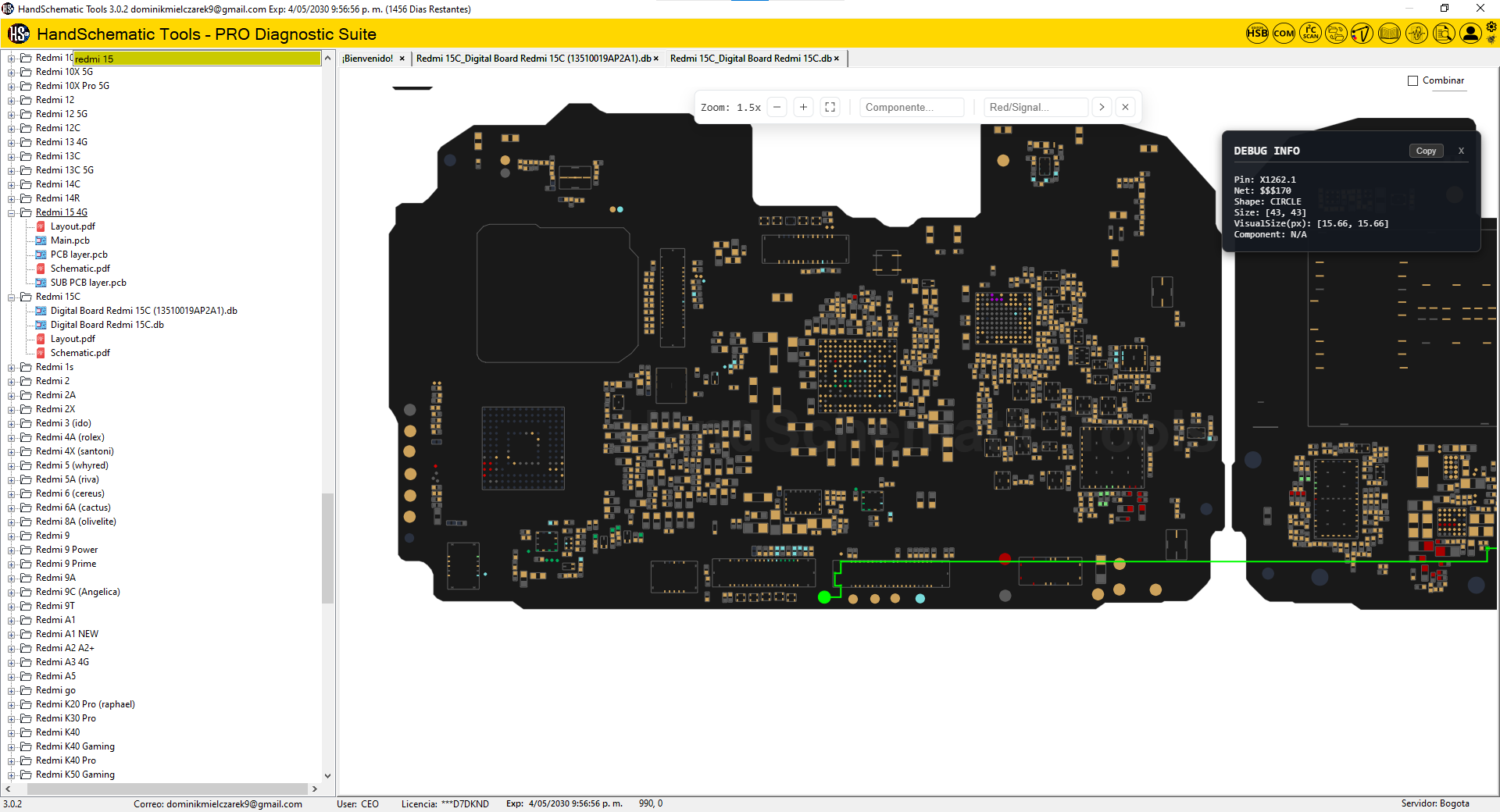Expand the Redmi K40 Gaming folder
Screen dimensions: 1500x812
tap(12, 746)
